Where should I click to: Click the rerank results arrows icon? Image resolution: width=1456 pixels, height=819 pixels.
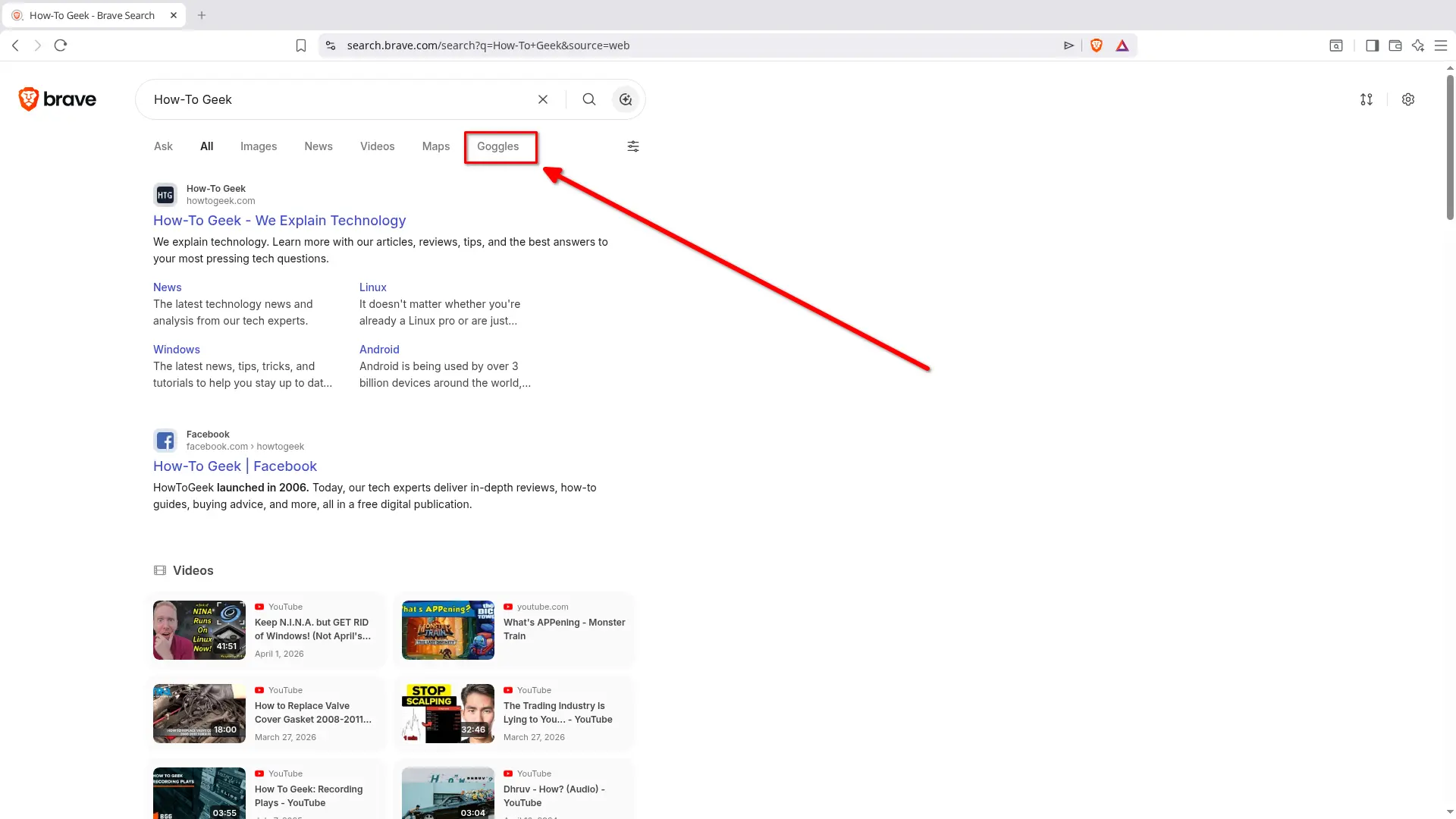click(1367, 99)
